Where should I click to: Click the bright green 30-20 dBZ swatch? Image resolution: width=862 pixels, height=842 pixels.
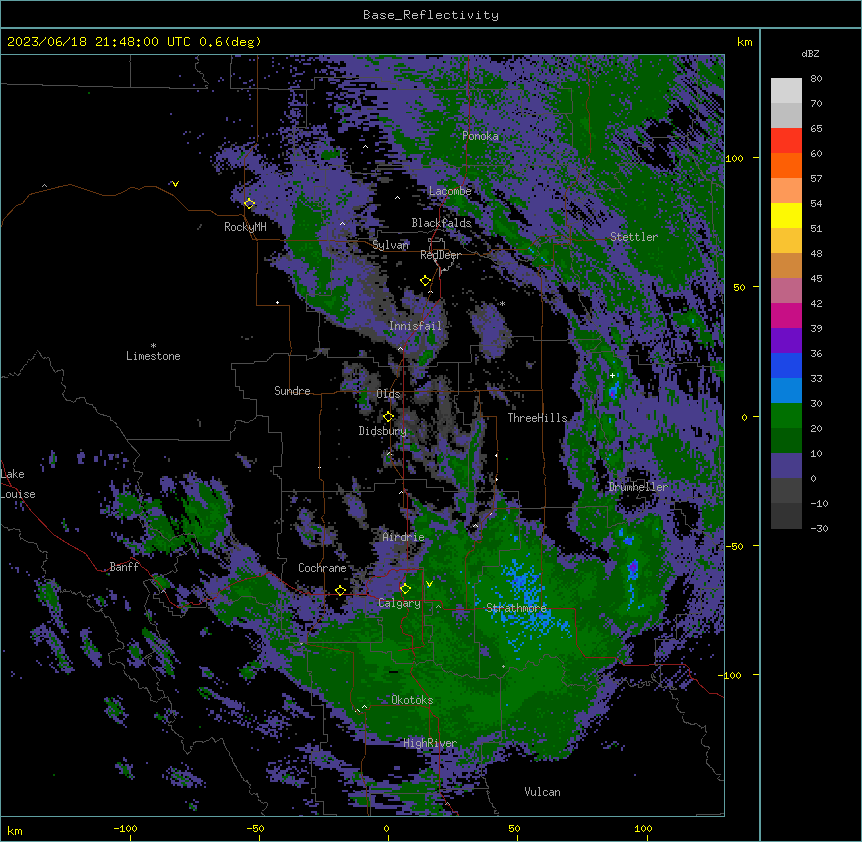(786, 416)
